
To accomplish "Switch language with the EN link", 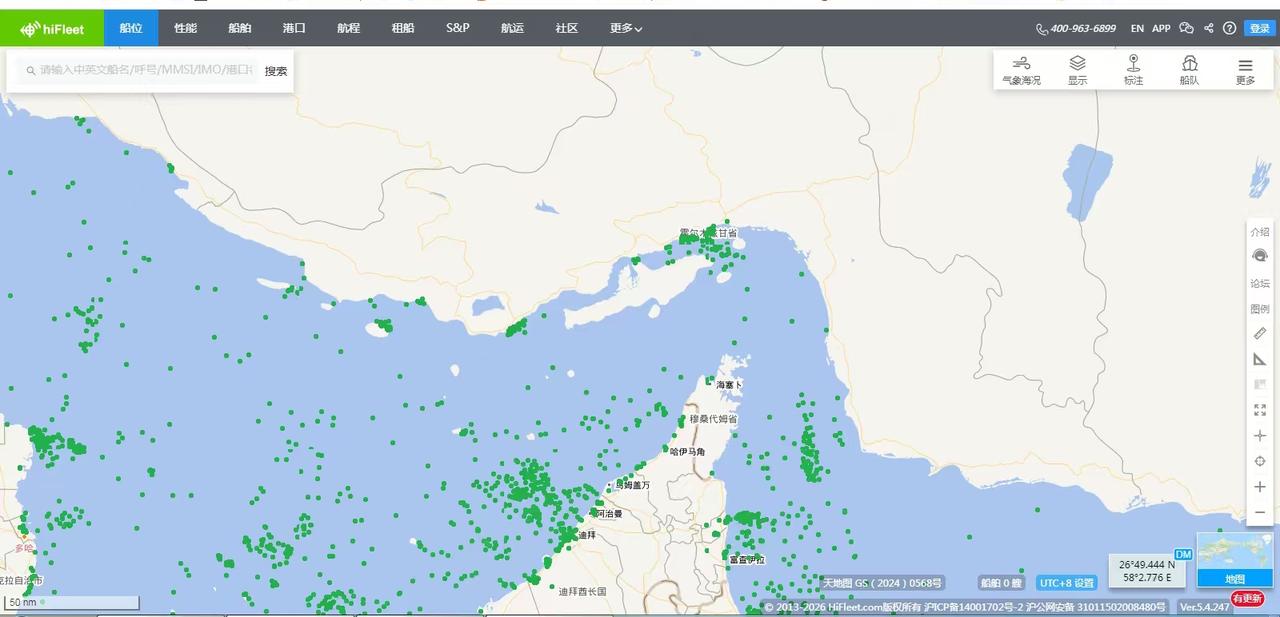I will pos(1137,29).
